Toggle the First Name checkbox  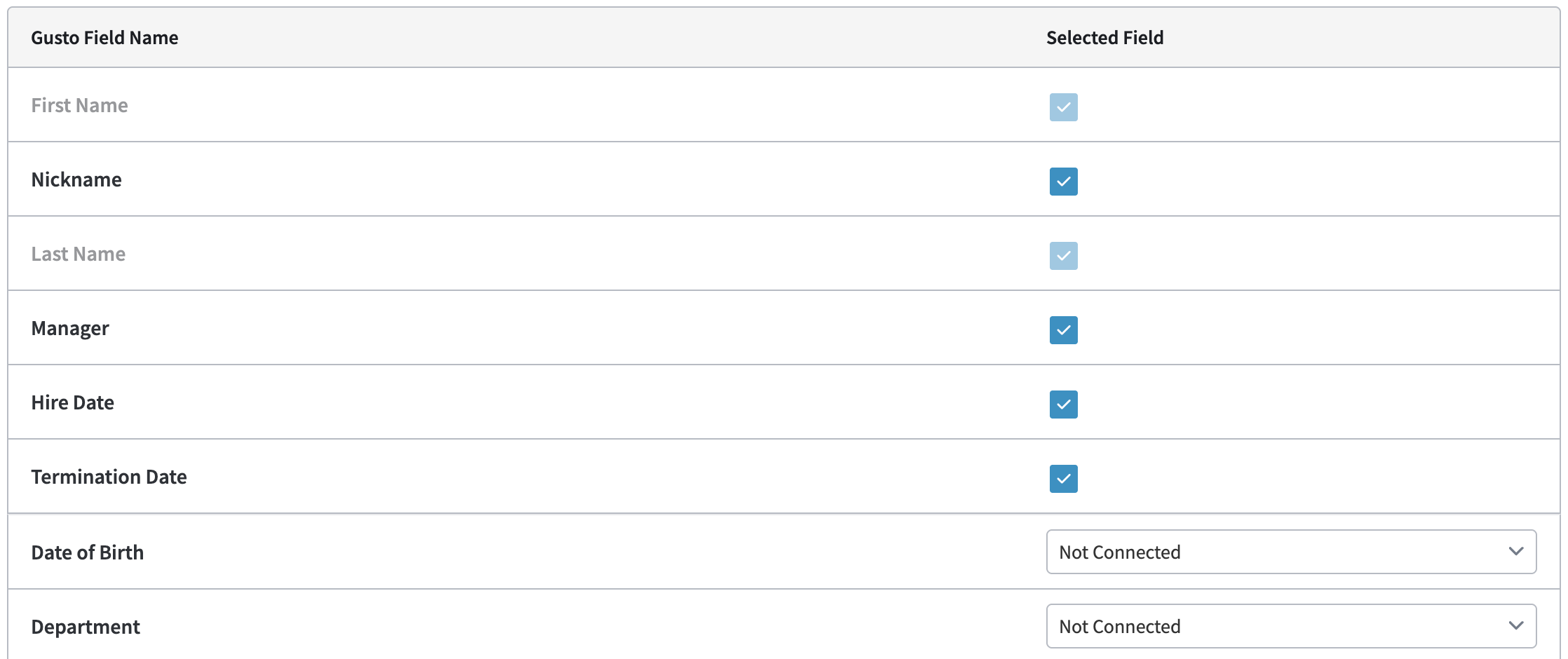click(x=1063, y=107)
